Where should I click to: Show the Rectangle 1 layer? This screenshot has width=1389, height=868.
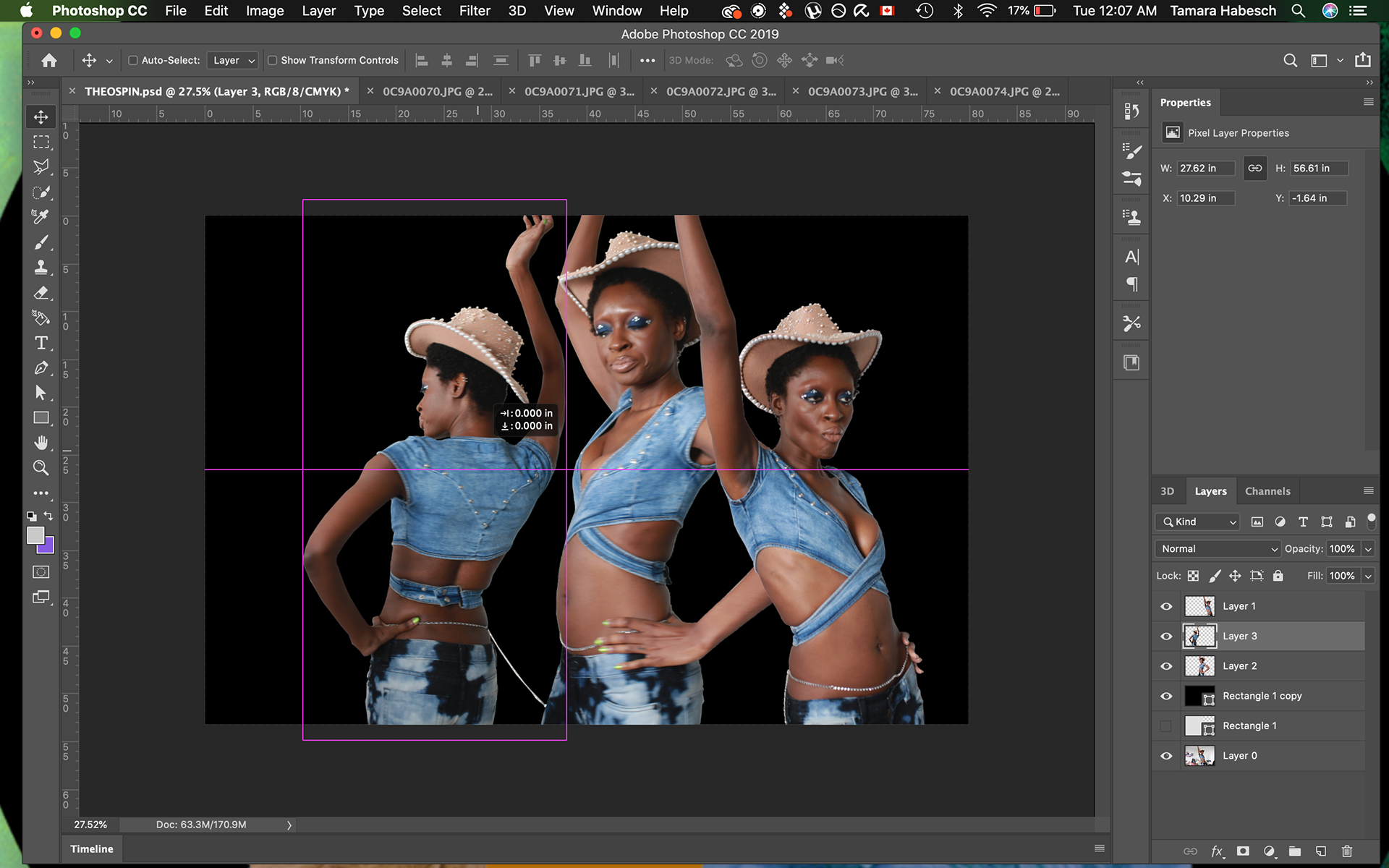1166,726
